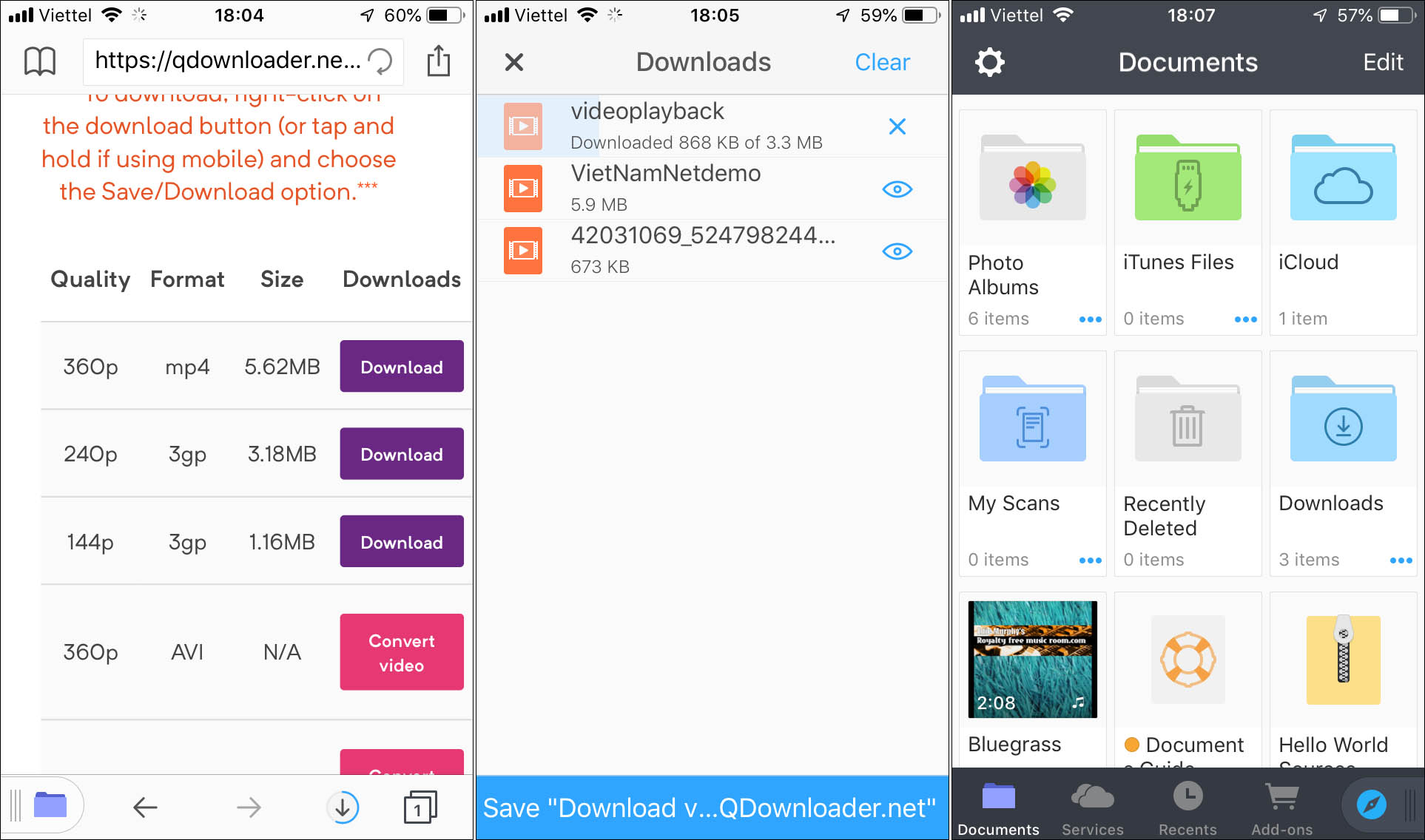Download the 144p 3gp video
Image resolution: width=1425 pixels, height=840 pixels.
(402, 542)
